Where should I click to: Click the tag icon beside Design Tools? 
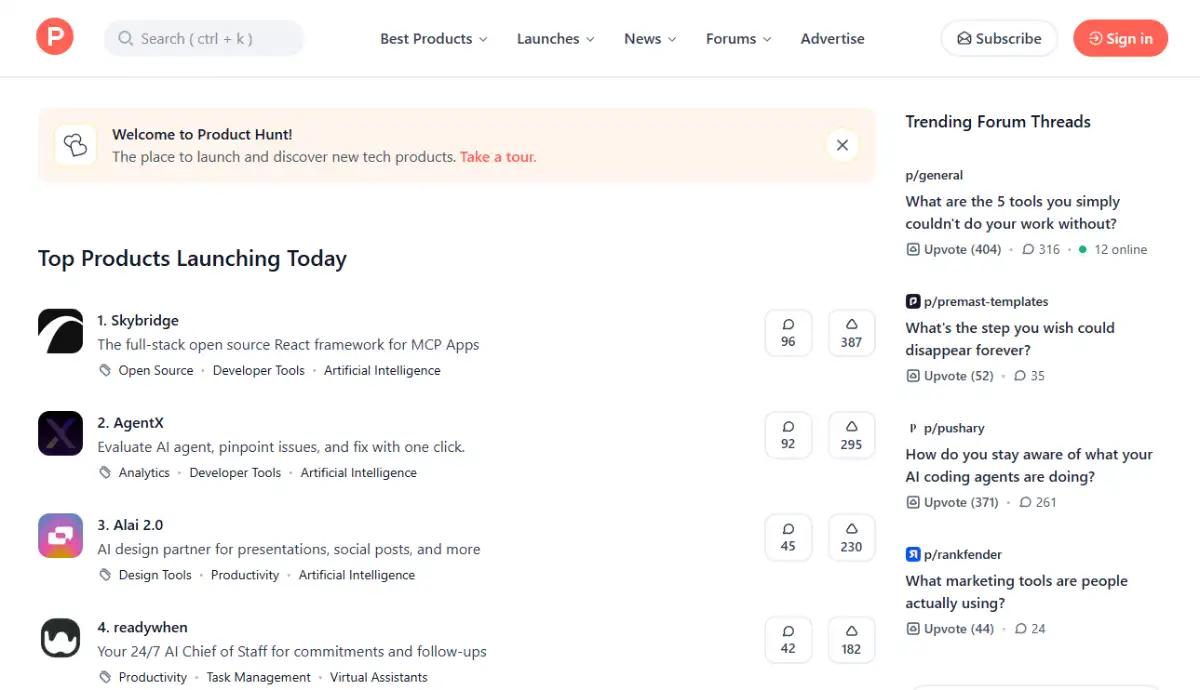coord(105,574)
